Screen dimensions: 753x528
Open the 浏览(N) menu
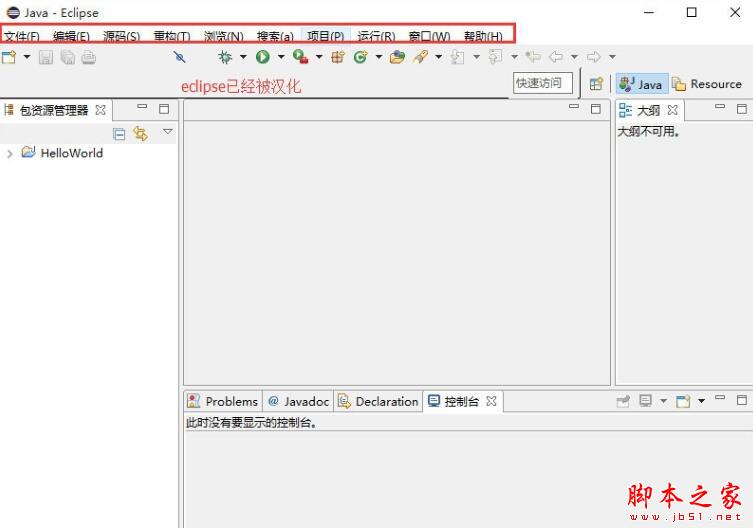click(x=223, y=36)
